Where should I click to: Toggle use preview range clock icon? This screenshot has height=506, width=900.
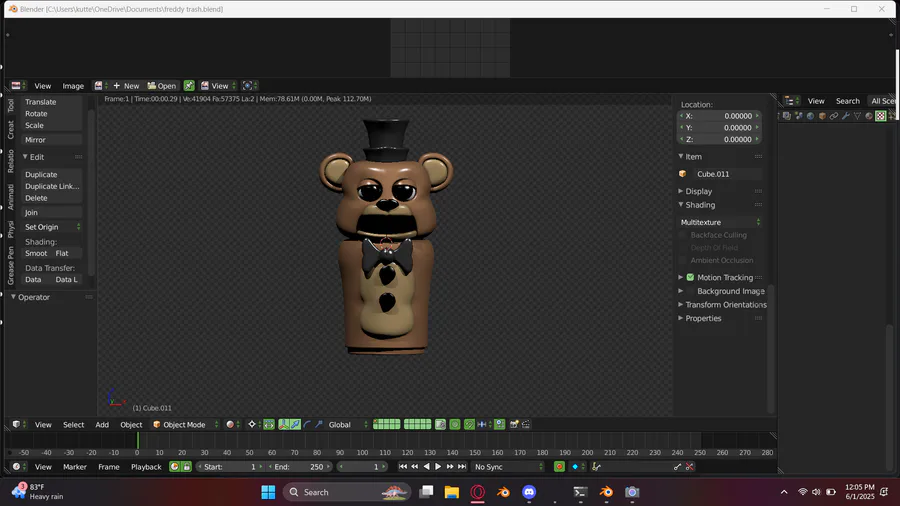174,467
